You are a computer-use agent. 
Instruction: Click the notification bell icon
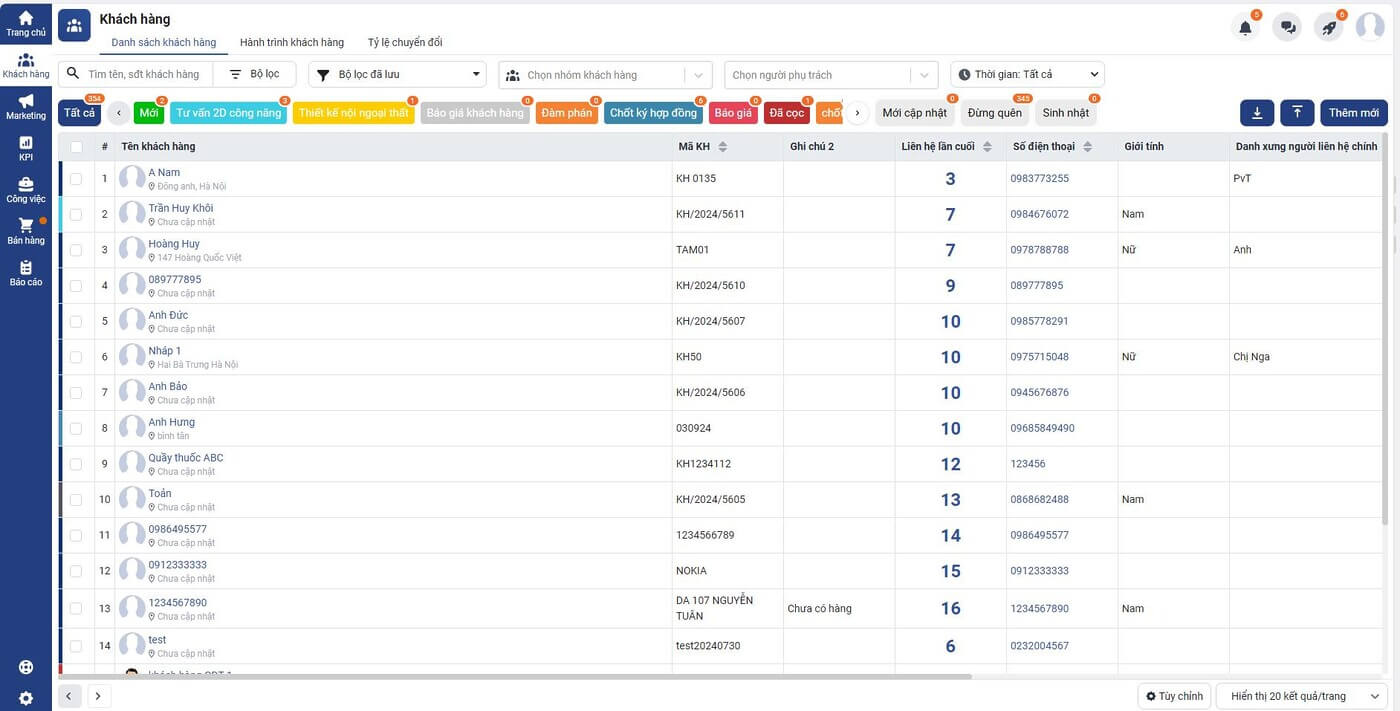1245,28
